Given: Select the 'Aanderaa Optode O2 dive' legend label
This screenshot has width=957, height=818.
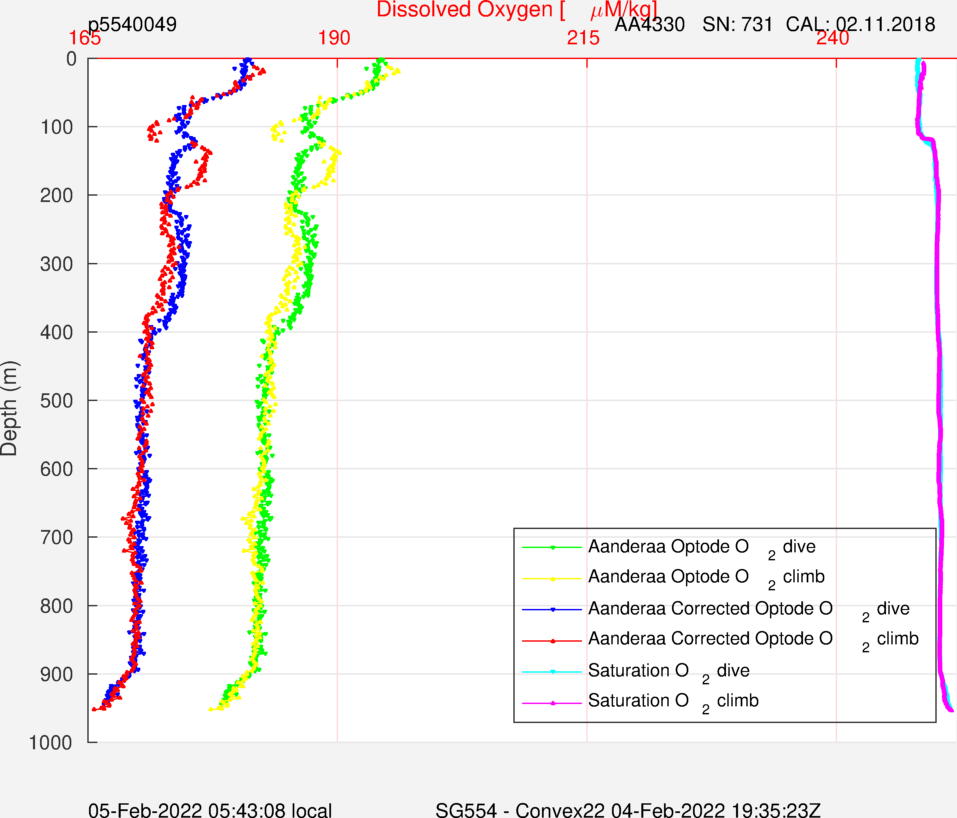Looking at the screenshot, I should click(x=702, y=548).
